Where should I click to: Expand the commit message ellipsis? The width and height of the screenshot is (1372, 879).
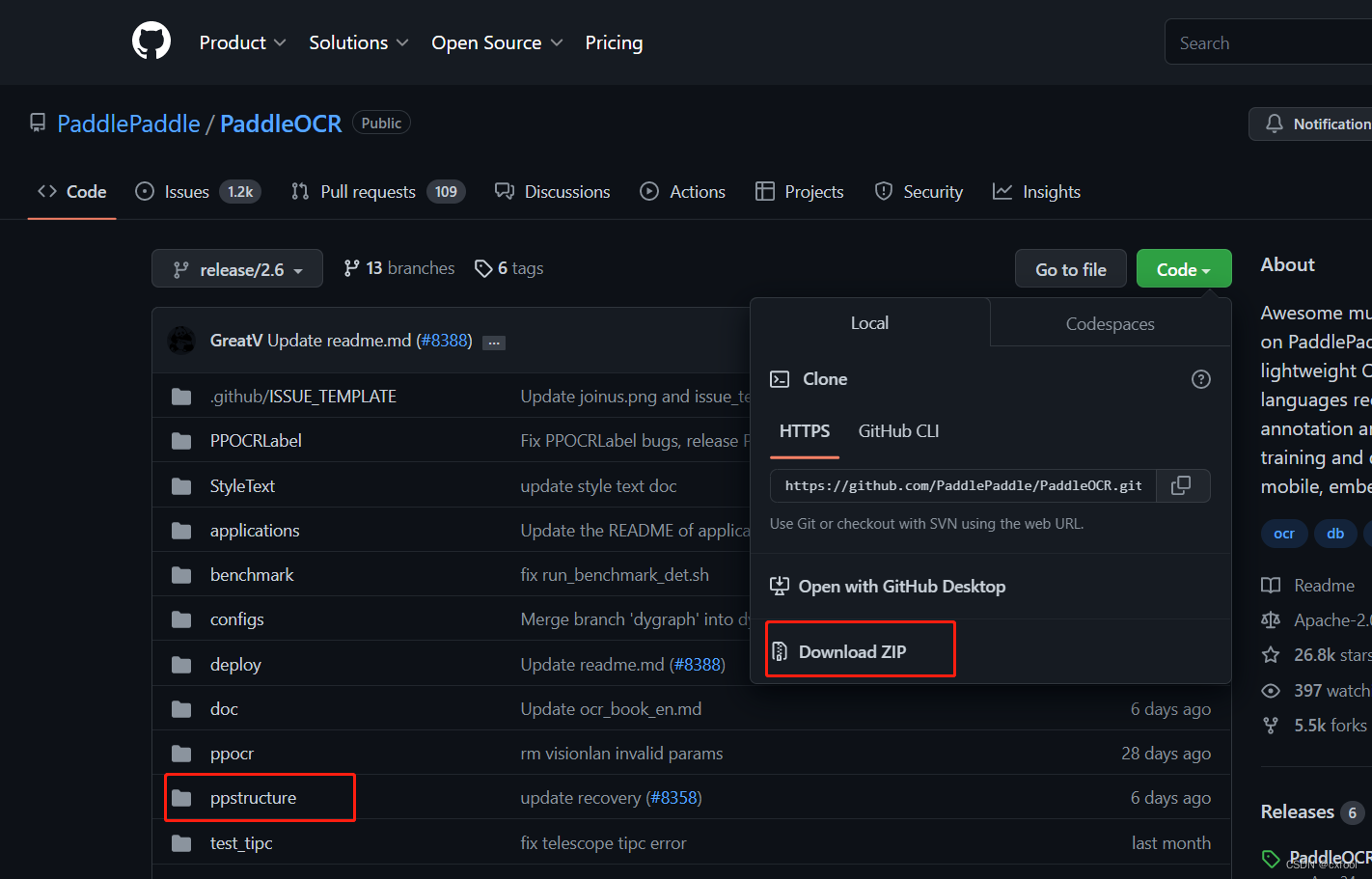494,343
